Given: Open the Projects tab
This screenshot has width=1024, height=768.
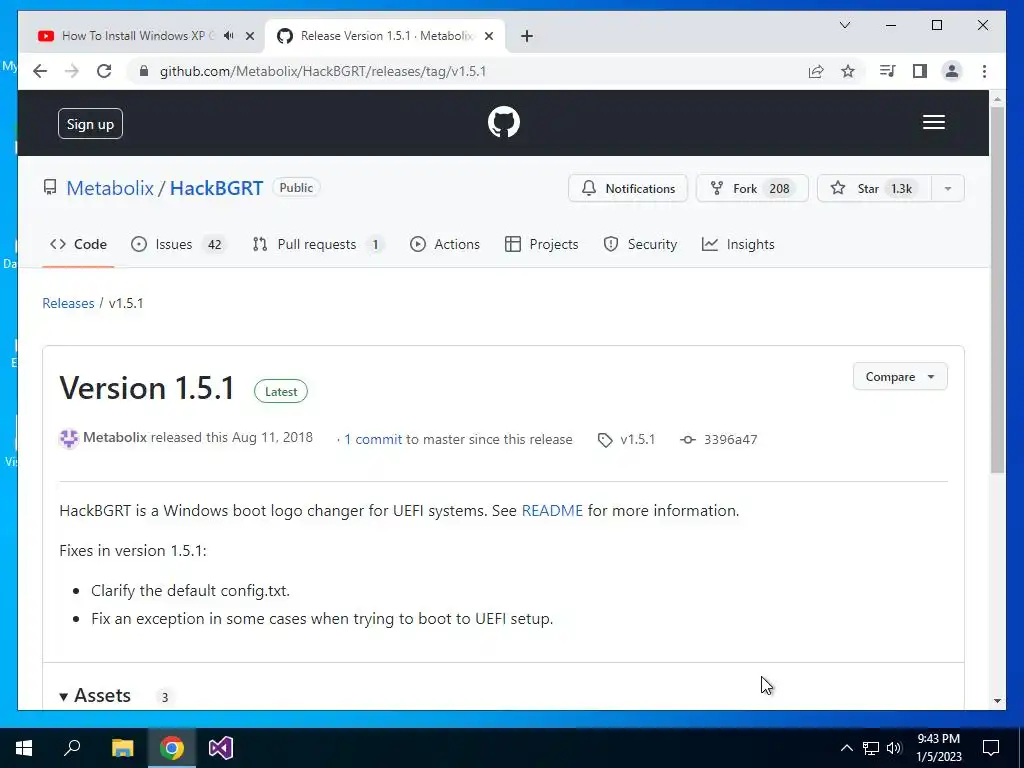Looking at the screenshot, I should point(541,244).
